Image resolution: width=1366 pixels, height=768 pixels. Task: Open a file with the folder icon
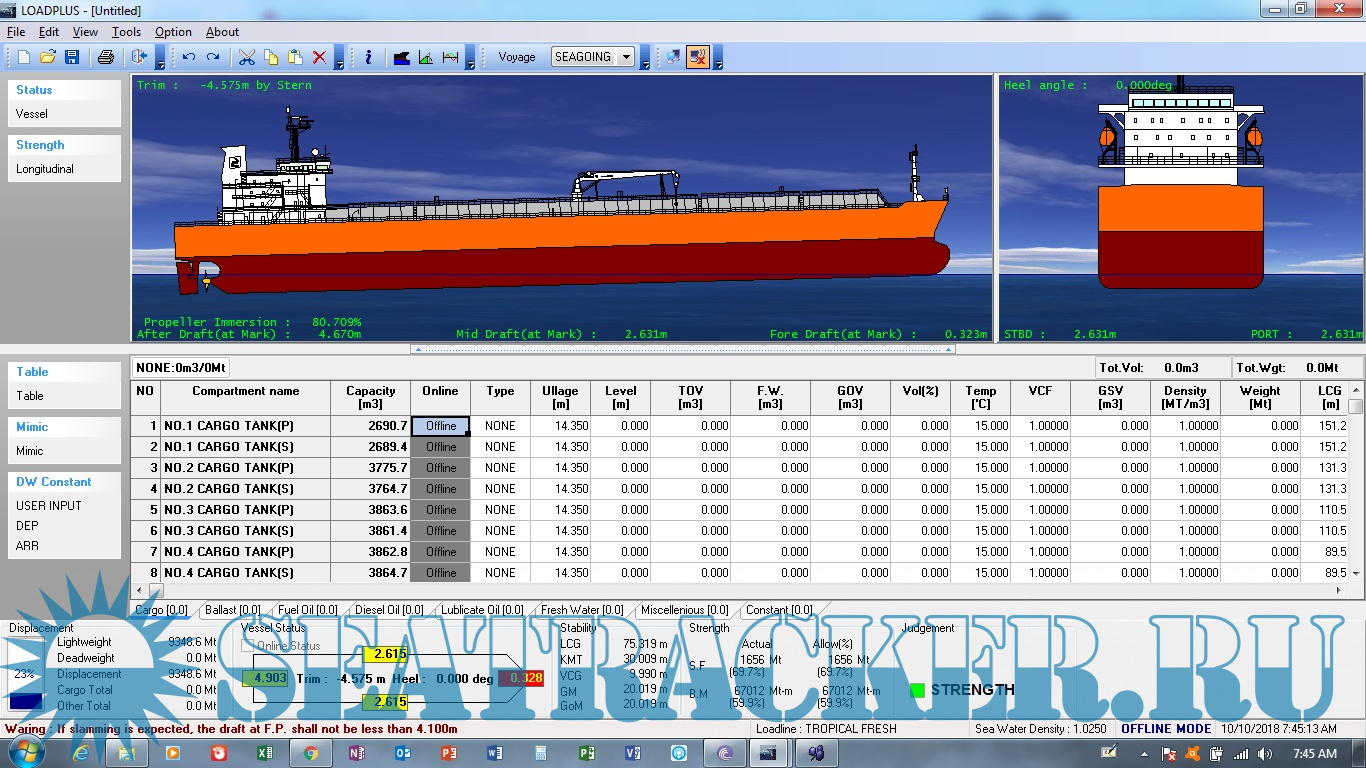[x=48, y=57]
